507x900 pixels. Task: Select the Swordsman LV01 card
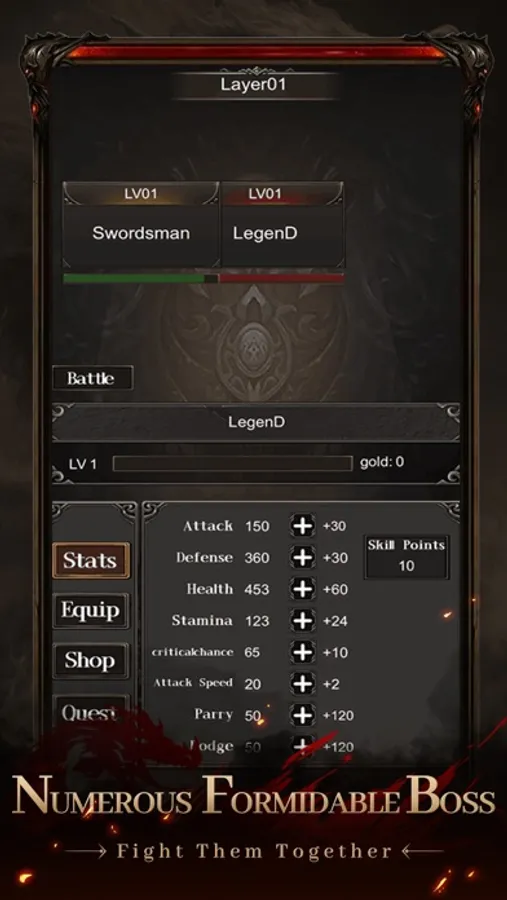tap(141, 225)
